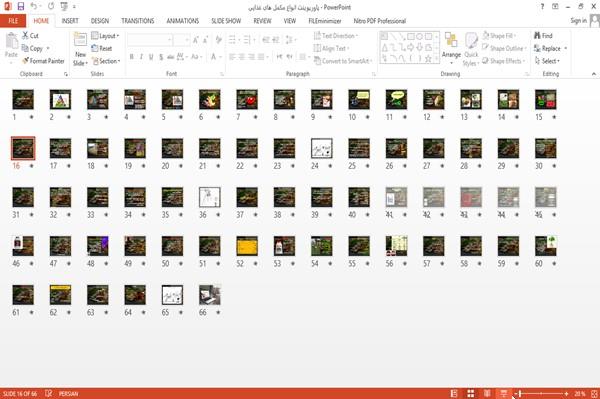
Task: Open the Select dropdown in Editing
Action: click(547, 61)
